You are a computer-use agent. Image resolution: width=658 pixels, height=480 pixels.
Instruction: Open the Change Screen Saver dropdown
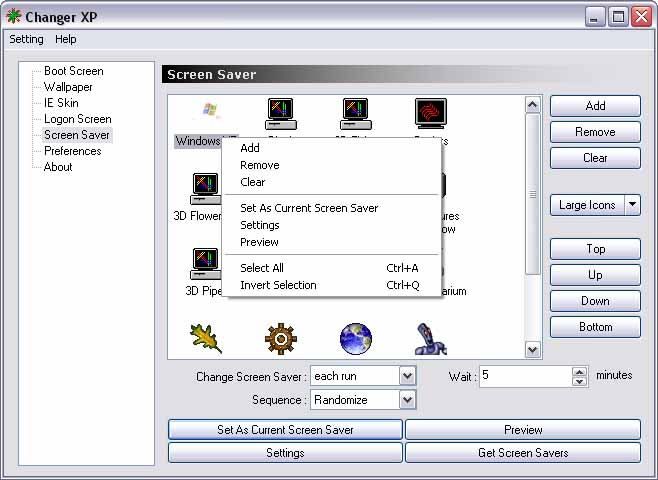407,376
